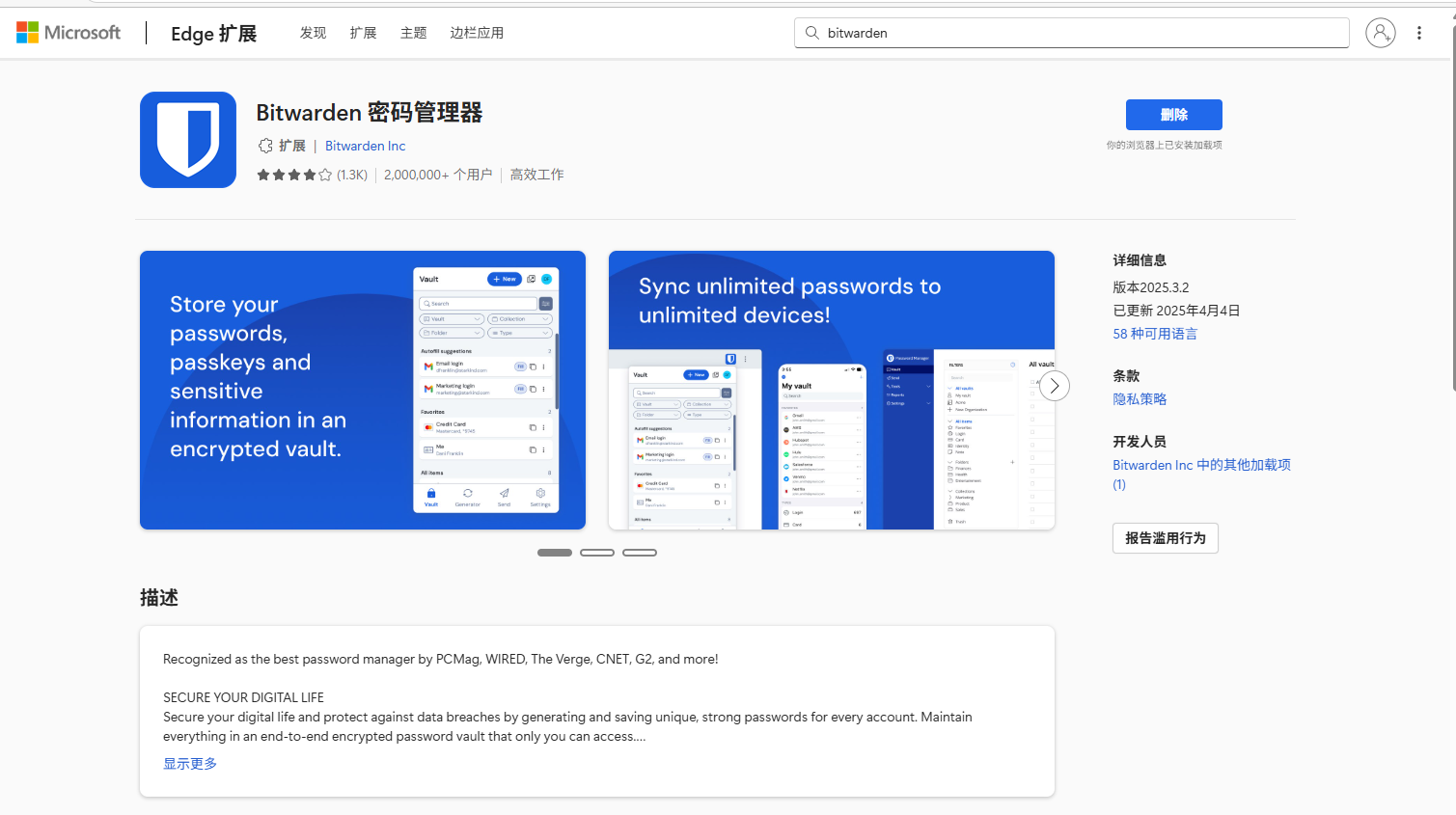The width and height of the screenshot is (1456, 815).
Task: Click the 你的浏览器上已安装加载项 notice
Action: click(x=1164, y=146)
